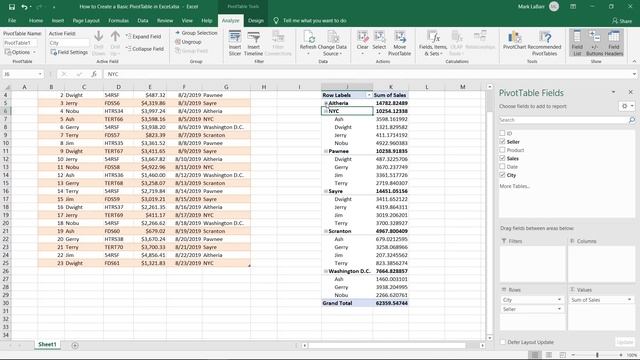Click the Share button
This screenshot has height=360, width=640.
click(x=622, y=20)
